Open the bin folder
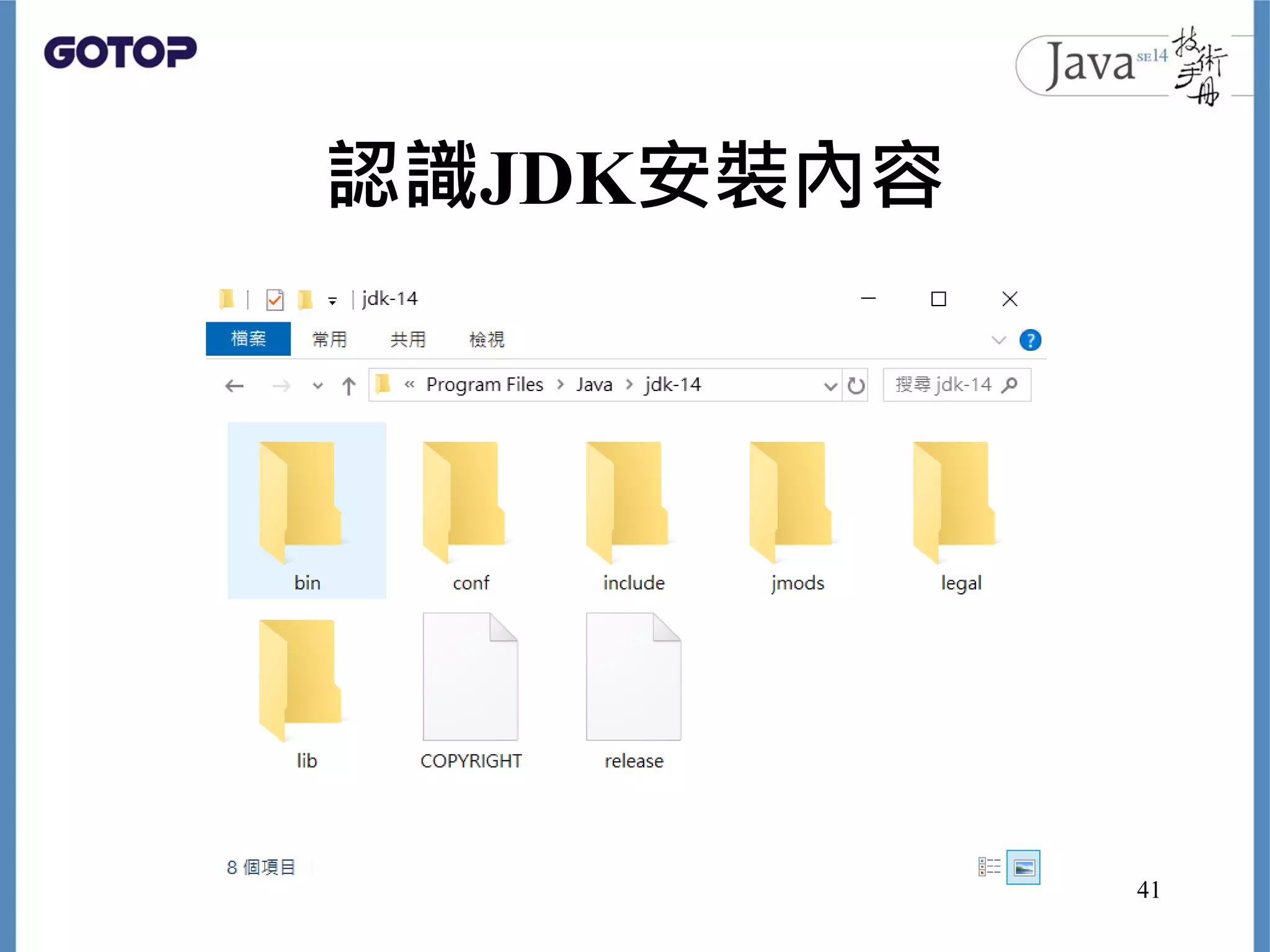Screen dimensions: 1270x952 coord(306,511)
